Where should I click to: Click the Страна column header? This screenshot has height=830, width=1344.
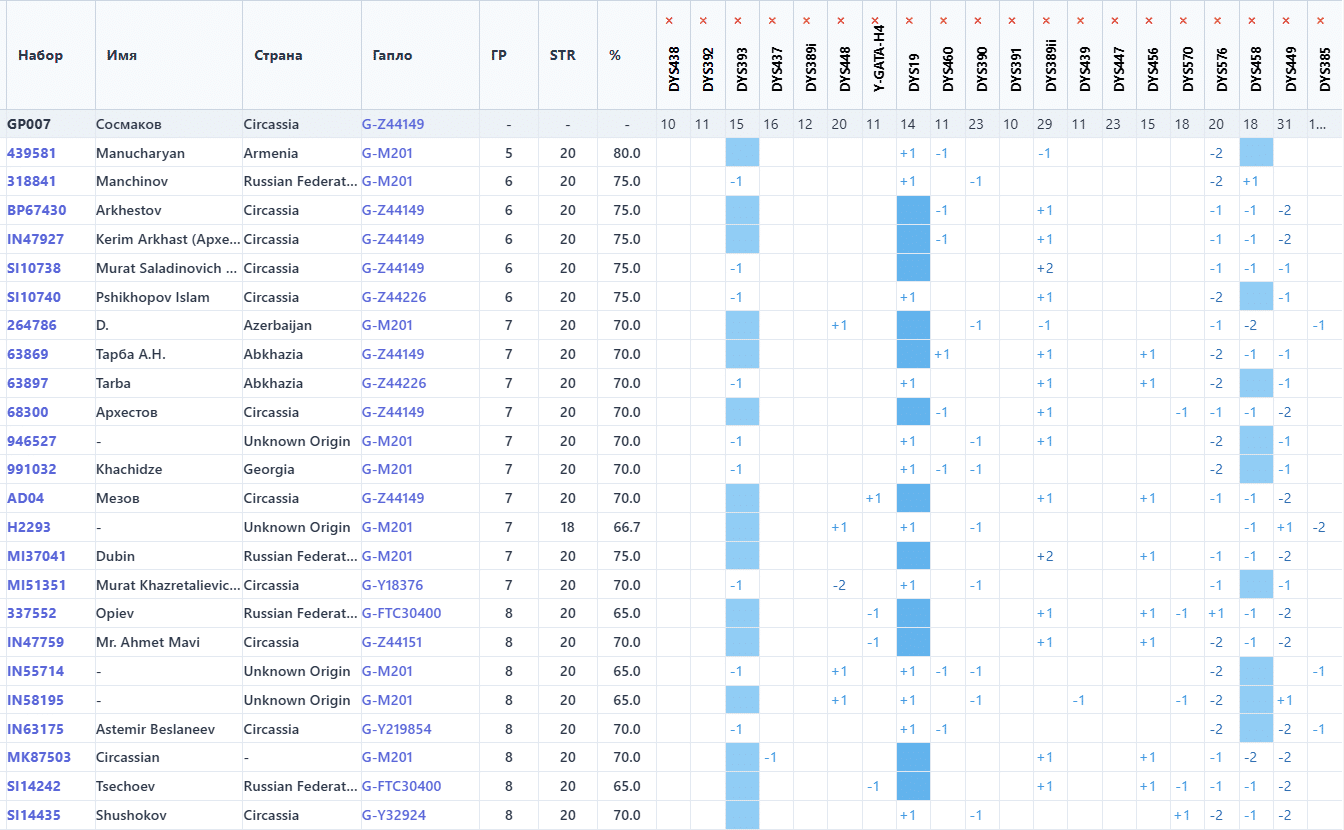point(278,55)
